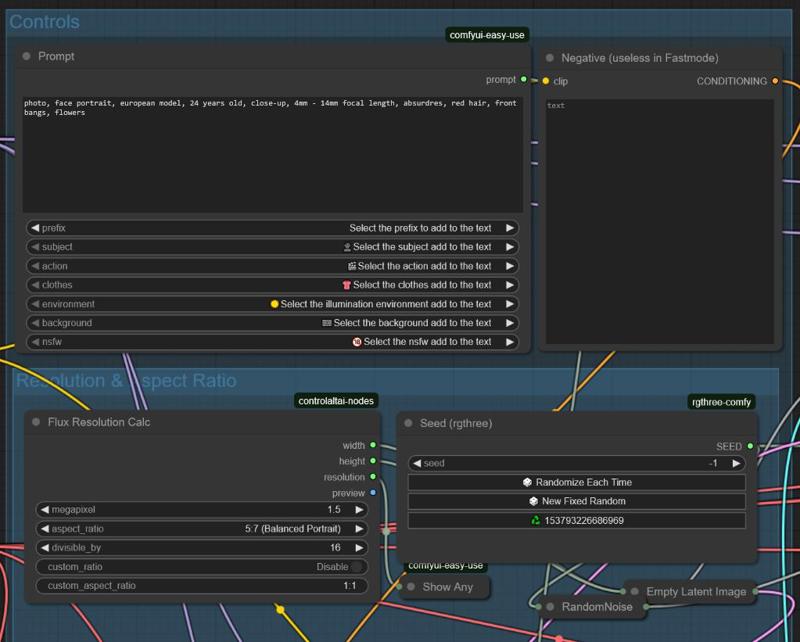Open the action selection dropdown
800x642 pixels.
click(272, 266)
